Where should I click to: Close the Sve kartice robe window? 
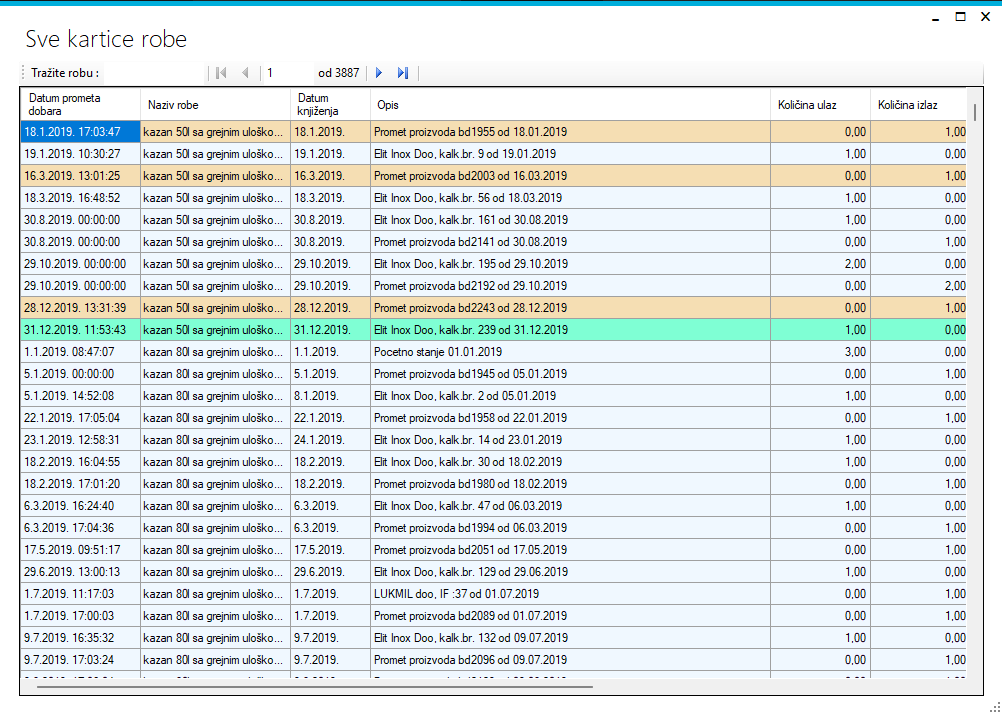[985, 17]
